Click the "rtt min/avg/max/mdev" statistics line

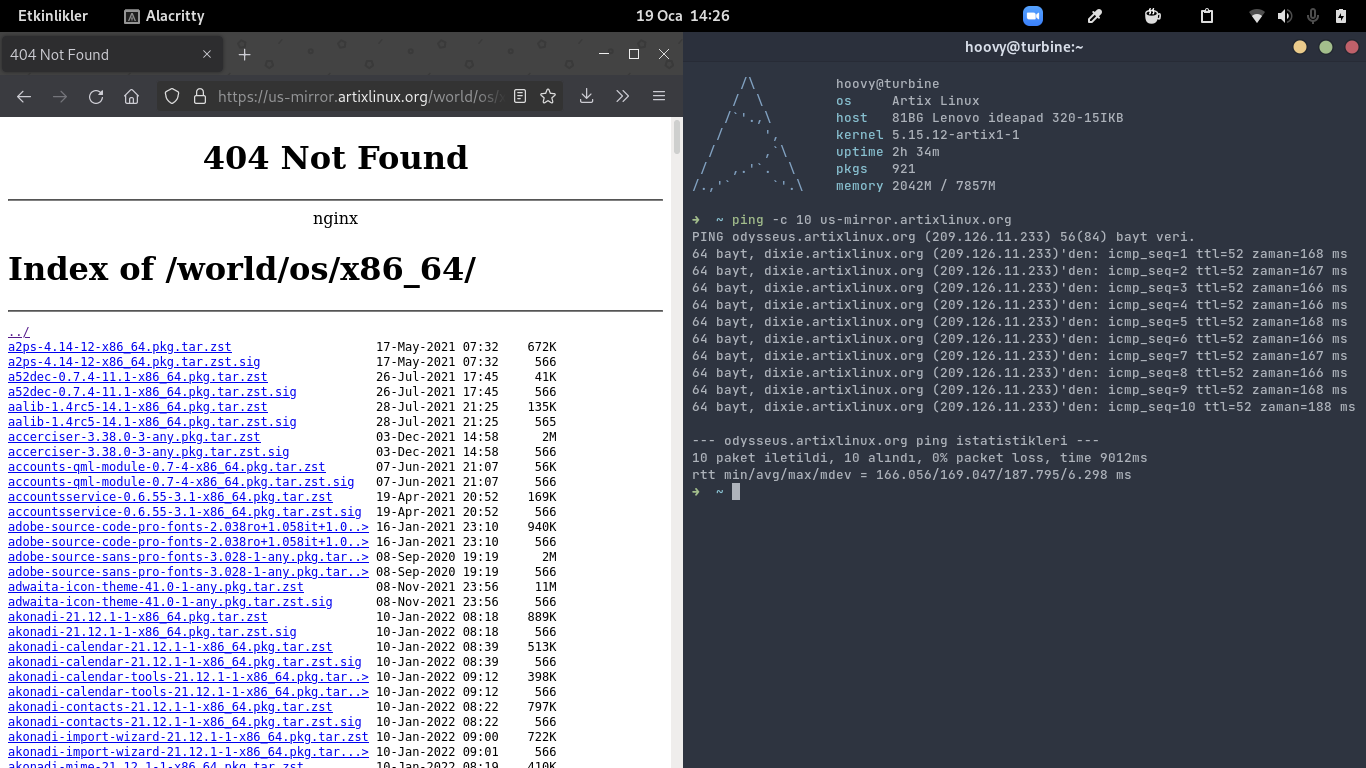tap(912, 475)
